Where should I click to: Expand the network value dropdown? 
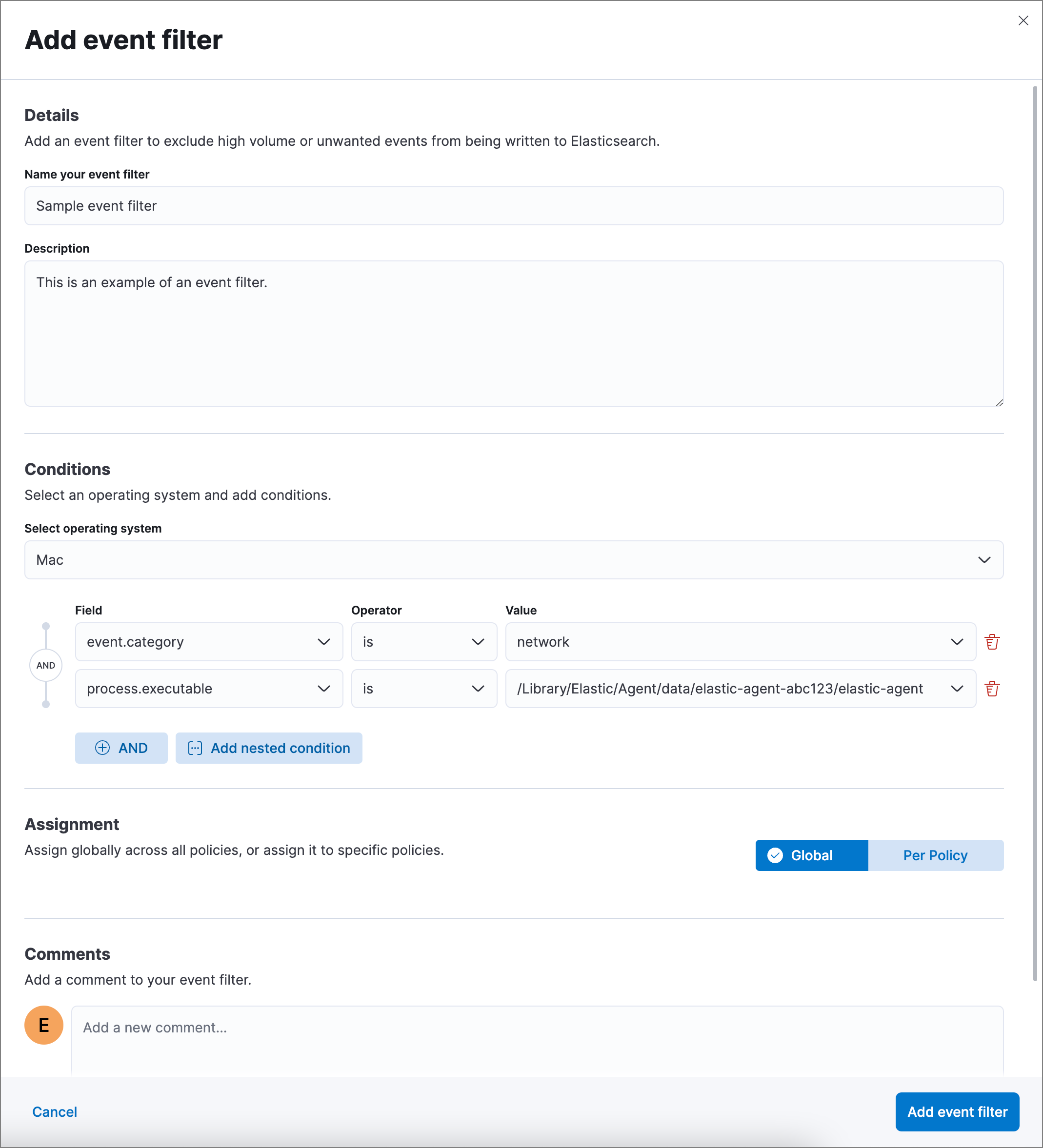740,642
